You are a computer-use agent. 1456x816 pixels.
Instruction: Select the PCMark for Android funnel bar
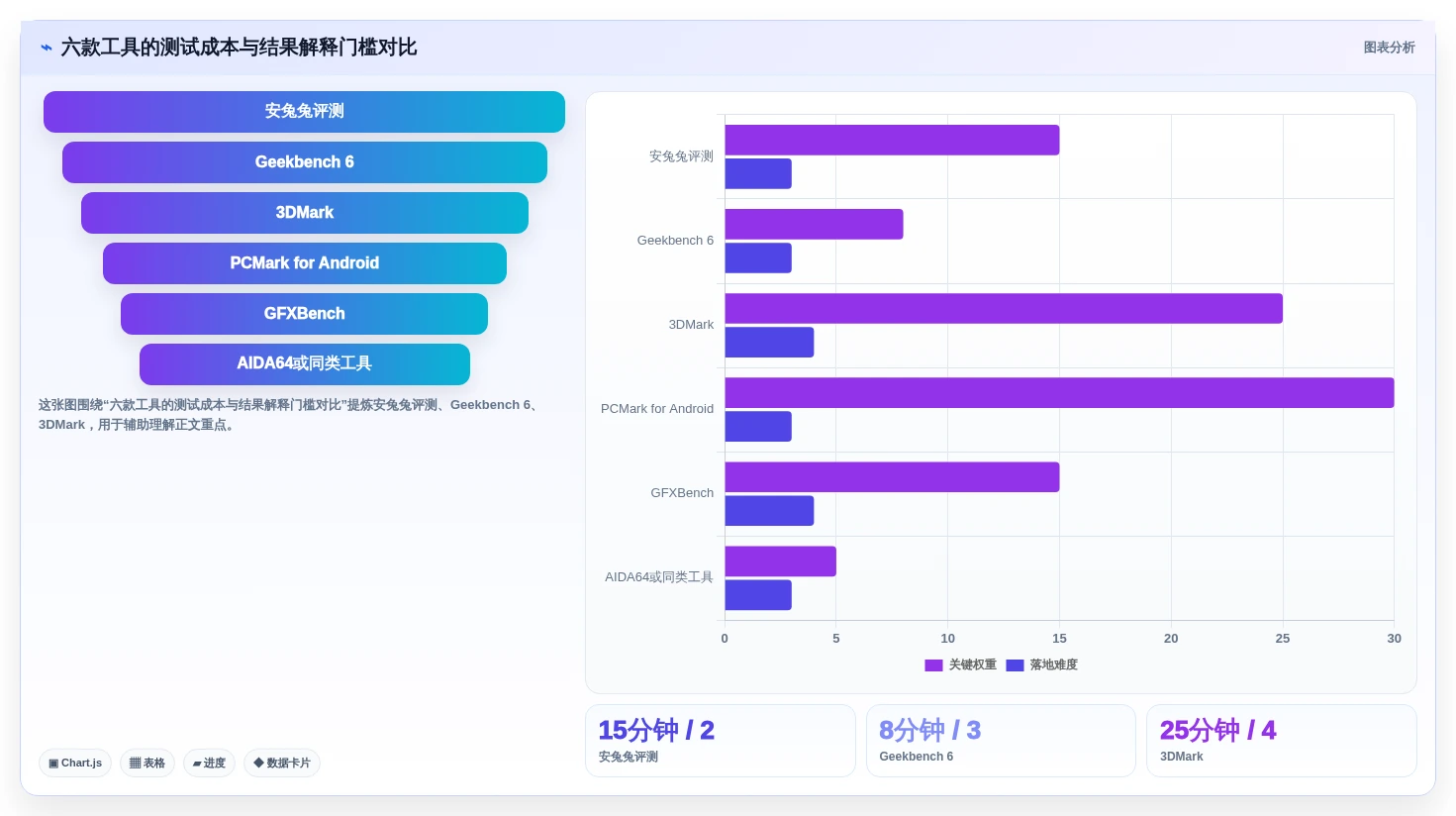(x=304, y=263)
